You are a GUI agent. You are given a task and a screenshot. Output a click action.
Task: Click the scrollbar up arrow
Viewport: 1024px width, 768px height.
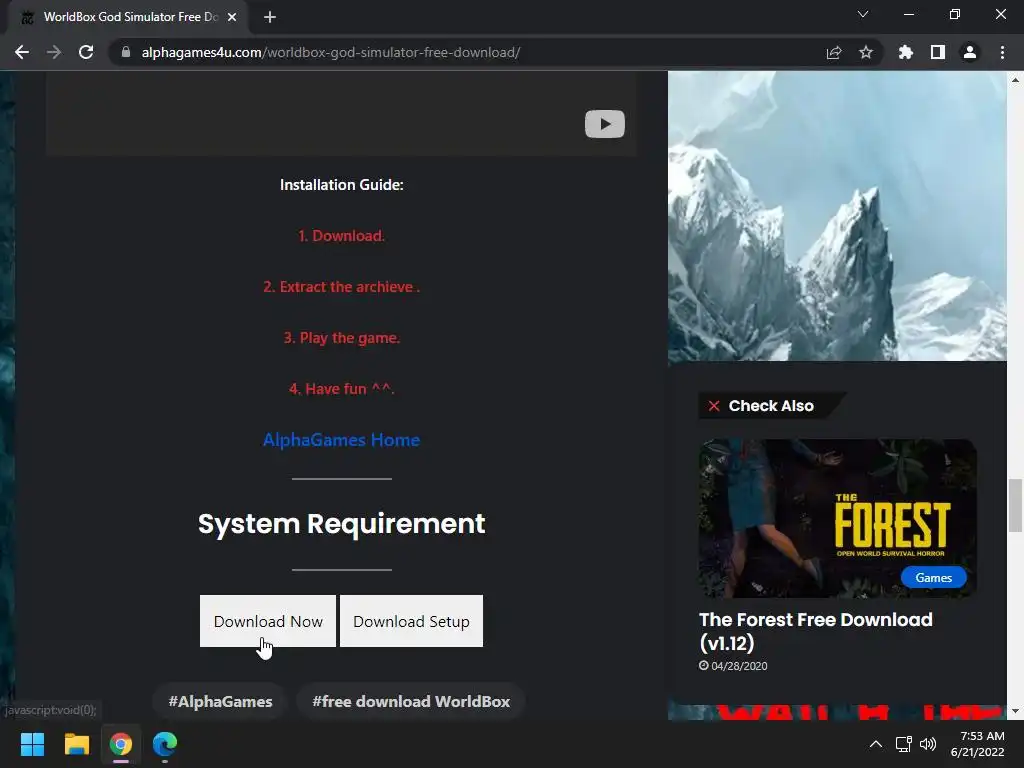(1015, 80)
